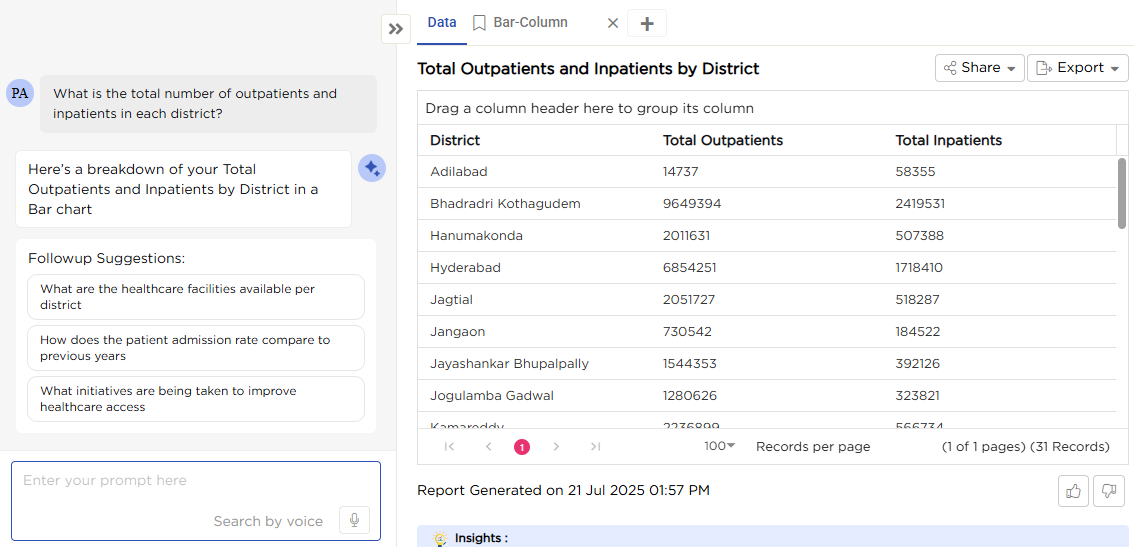Click the user question chat message
Screen dimensions: 1140x547
pos(209,104)
